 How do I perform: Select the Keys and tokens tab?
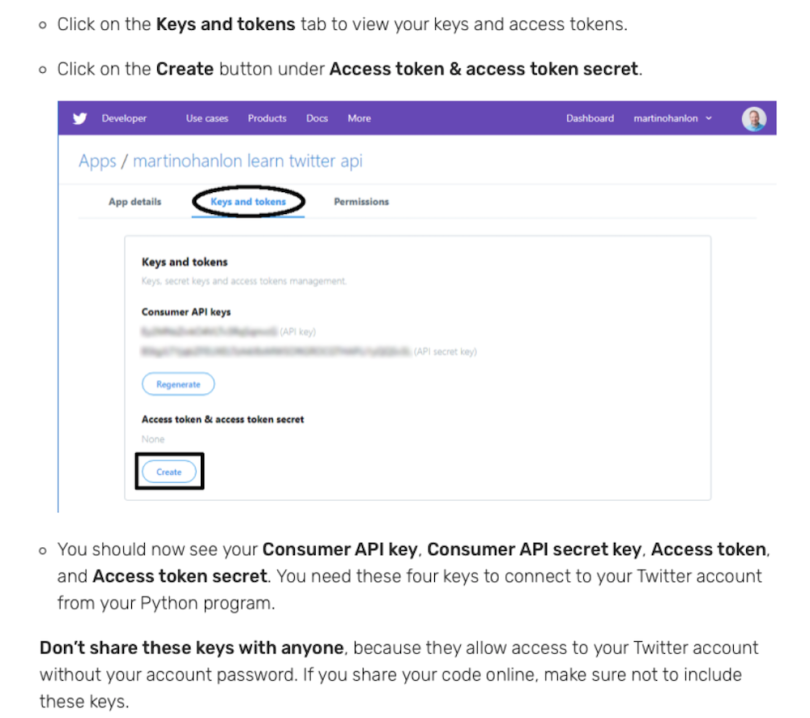[248, 201]
